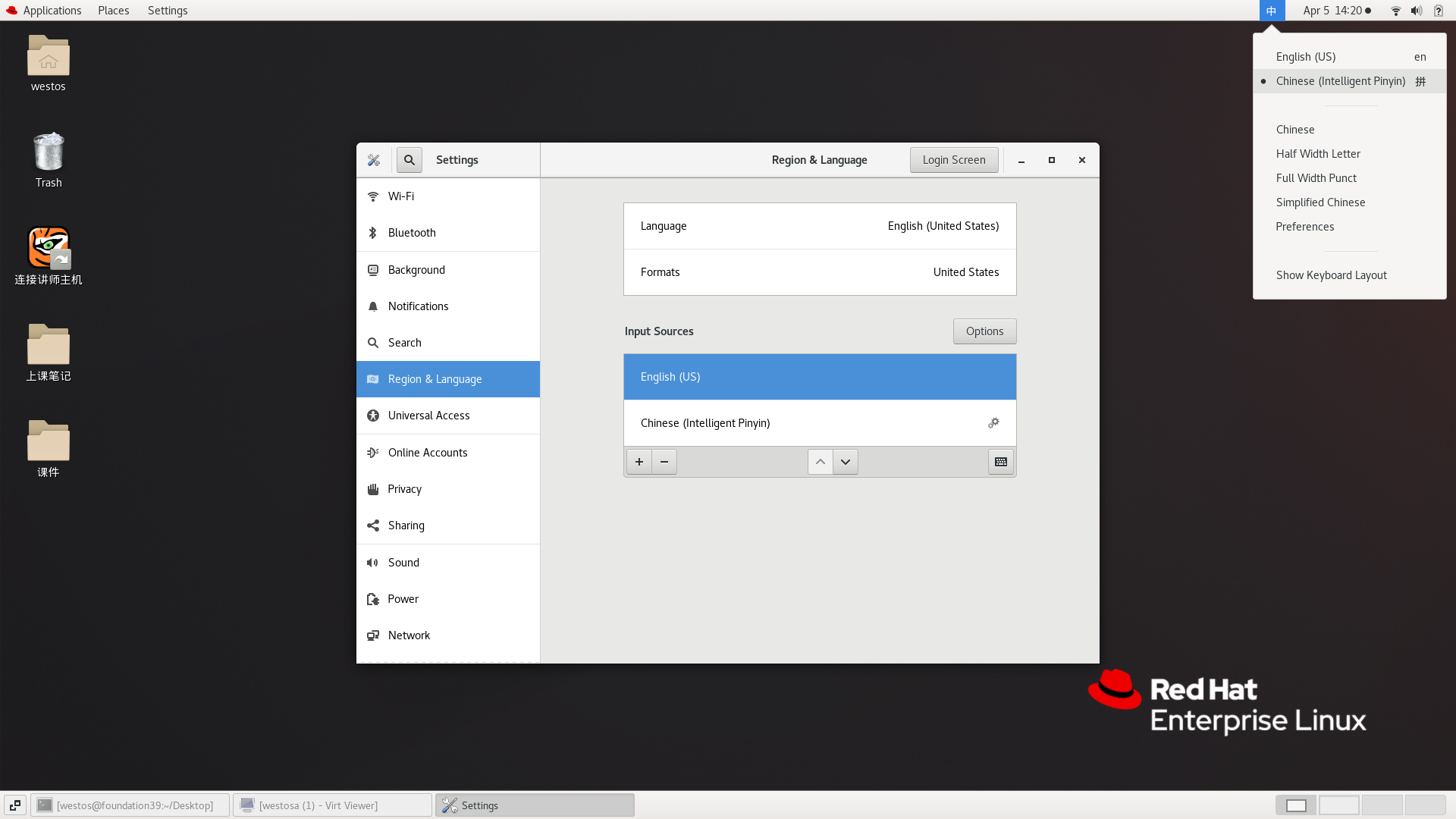This screenshot has width=1456, height=819.
Task: Open the Settings menu bar item
Action: click(x=167, y=10)
